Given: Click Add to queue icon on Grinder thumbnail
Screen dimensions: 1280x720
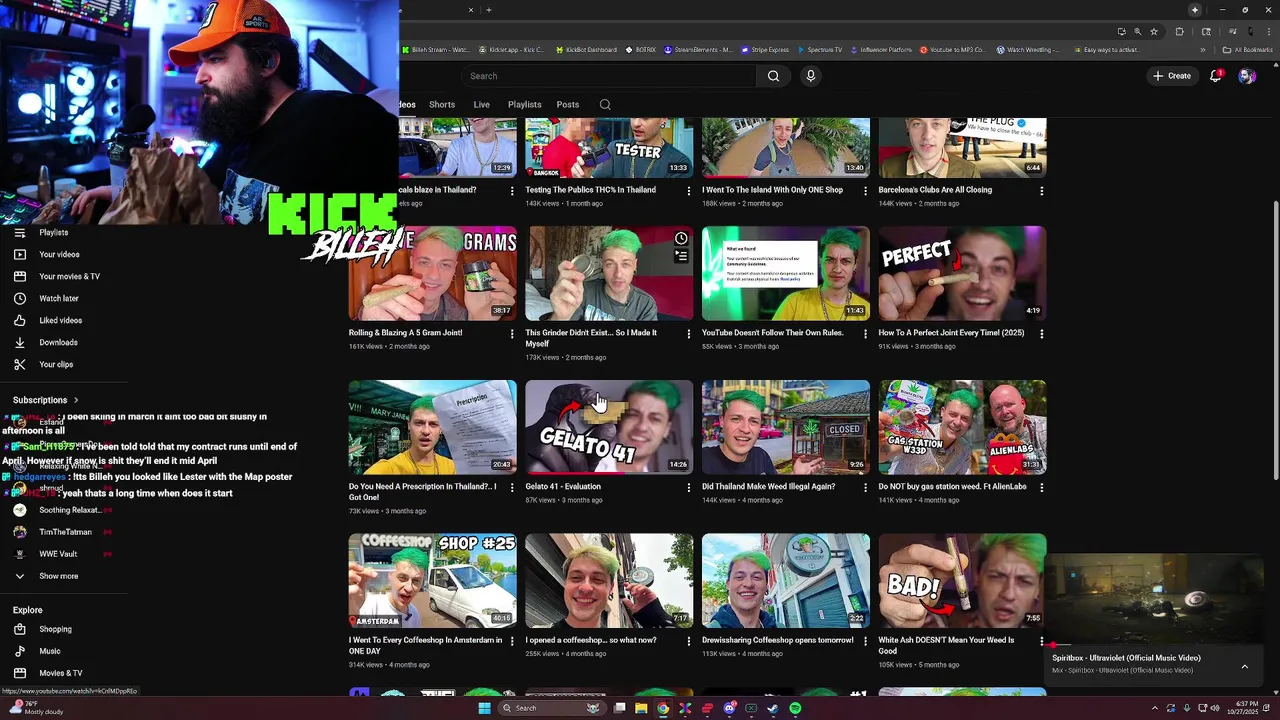Looking at the screenshot, I should pos(681,256).
